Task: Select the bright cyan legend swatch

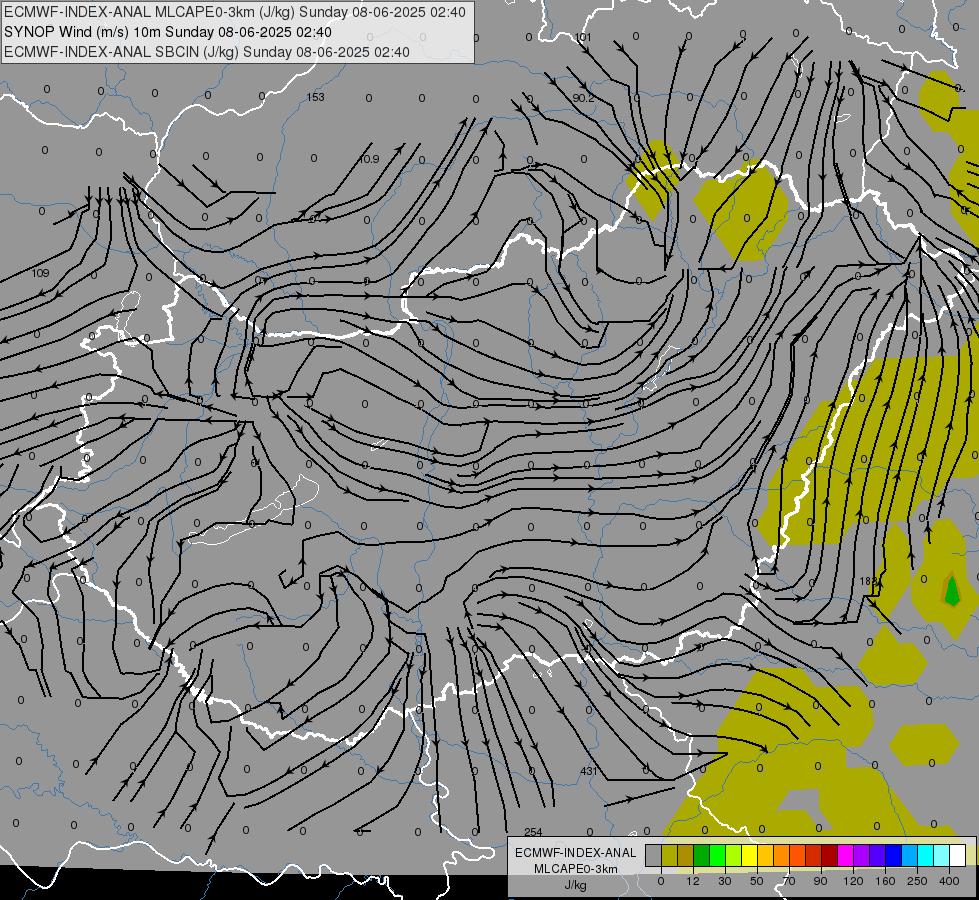Action: (x=927, y=855)
